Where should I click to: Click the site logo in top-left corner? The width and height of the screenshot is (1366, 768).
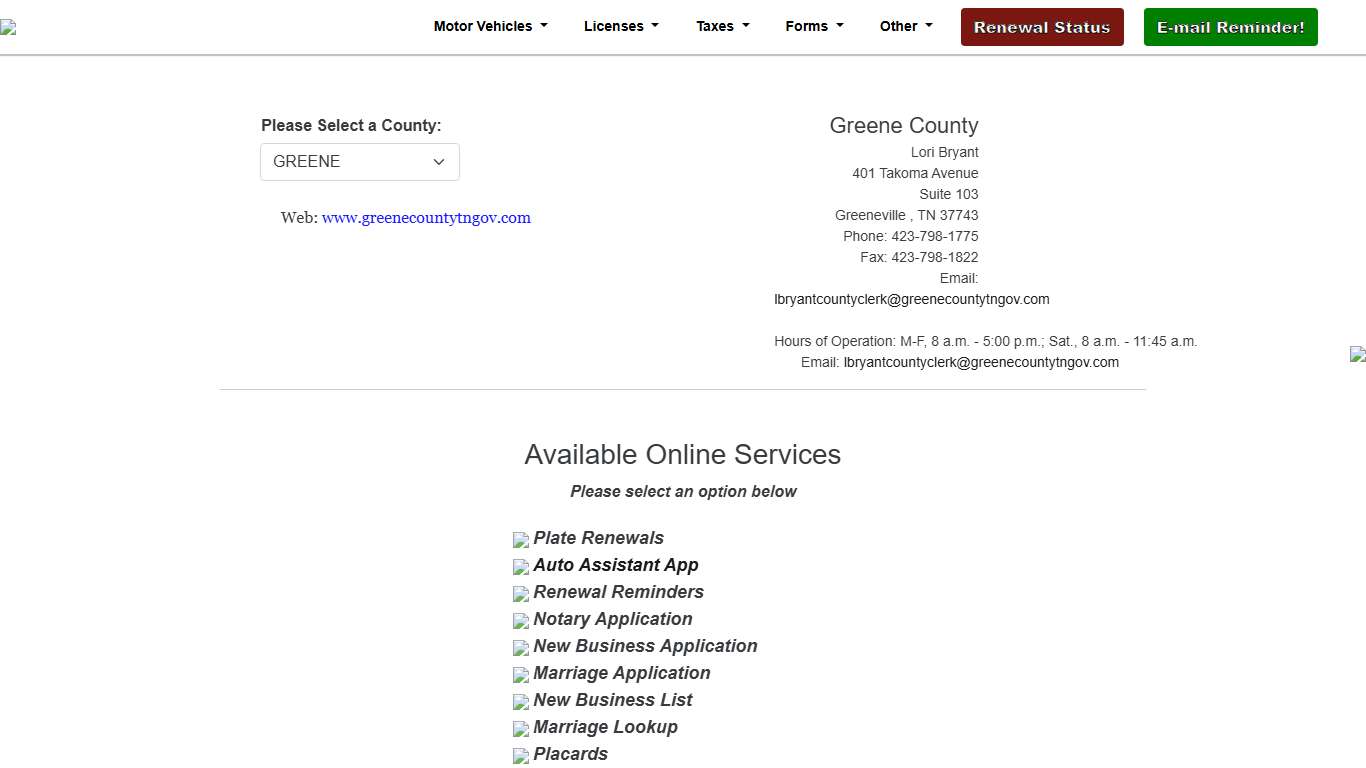coord(8,28)
